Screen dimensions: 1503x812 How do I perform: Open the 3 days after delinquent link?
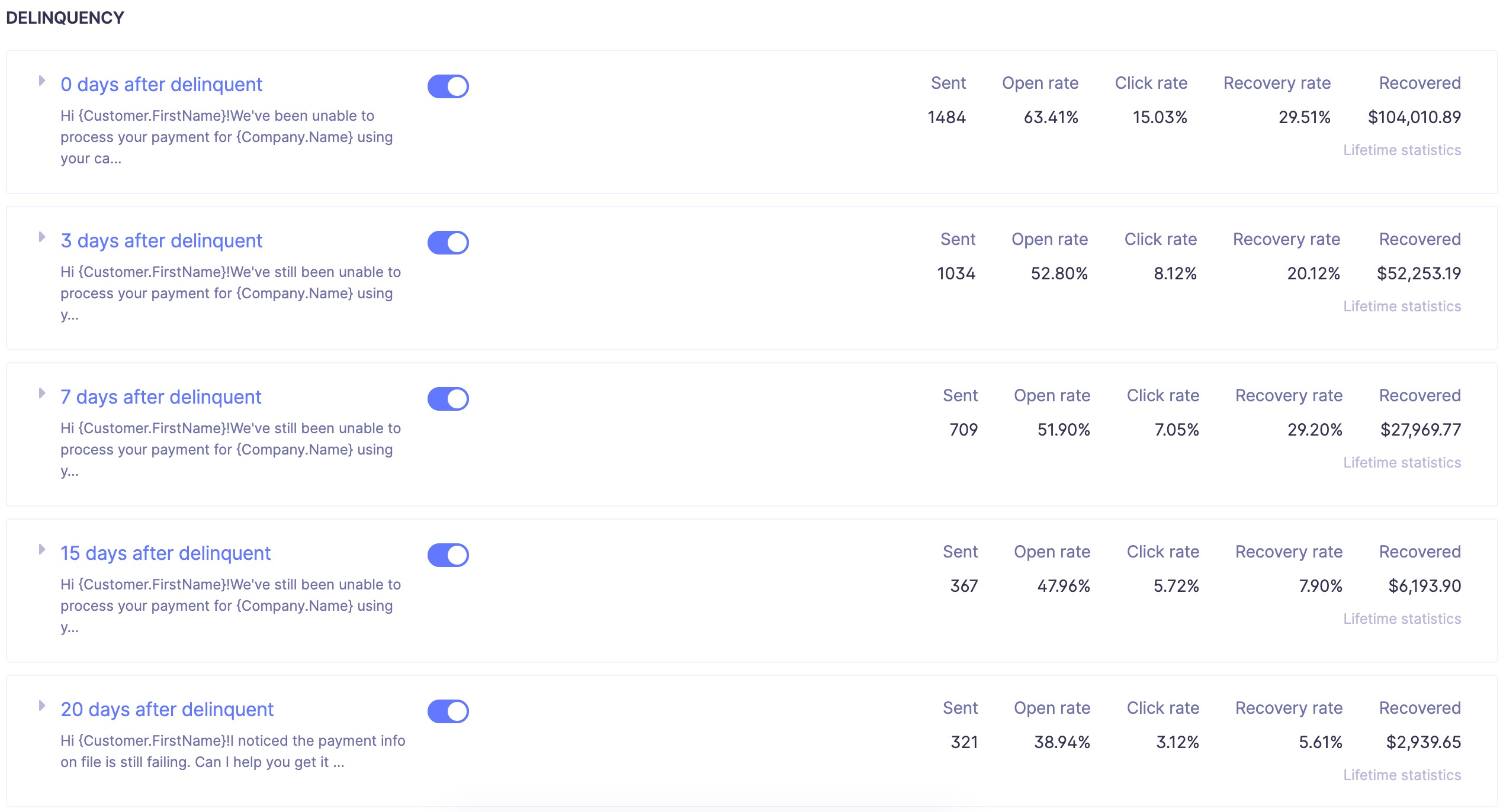161,241
